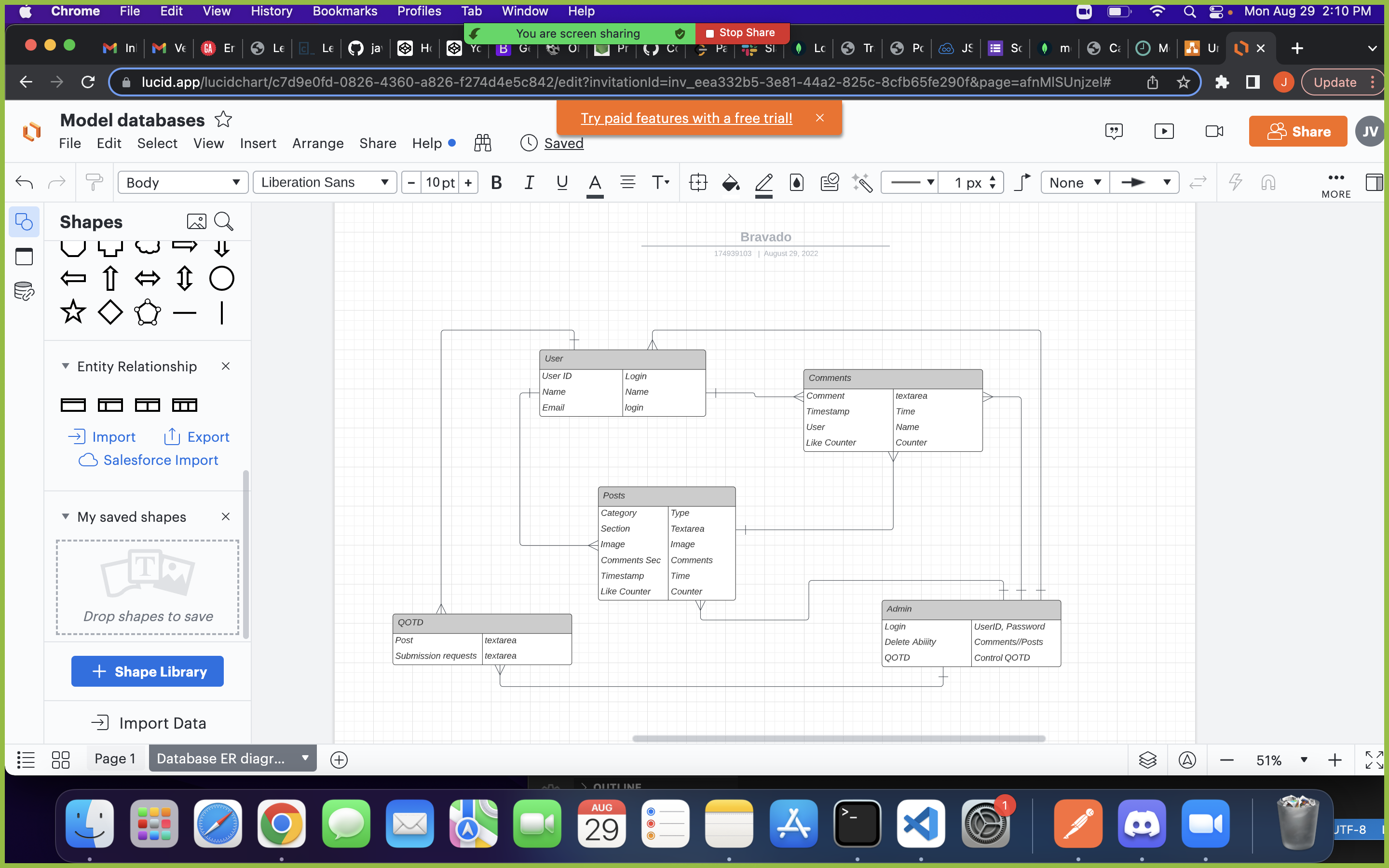Toggle Italic text formatting
The width and height of the screenshot is (1389, 868).
tap(529, 183)
